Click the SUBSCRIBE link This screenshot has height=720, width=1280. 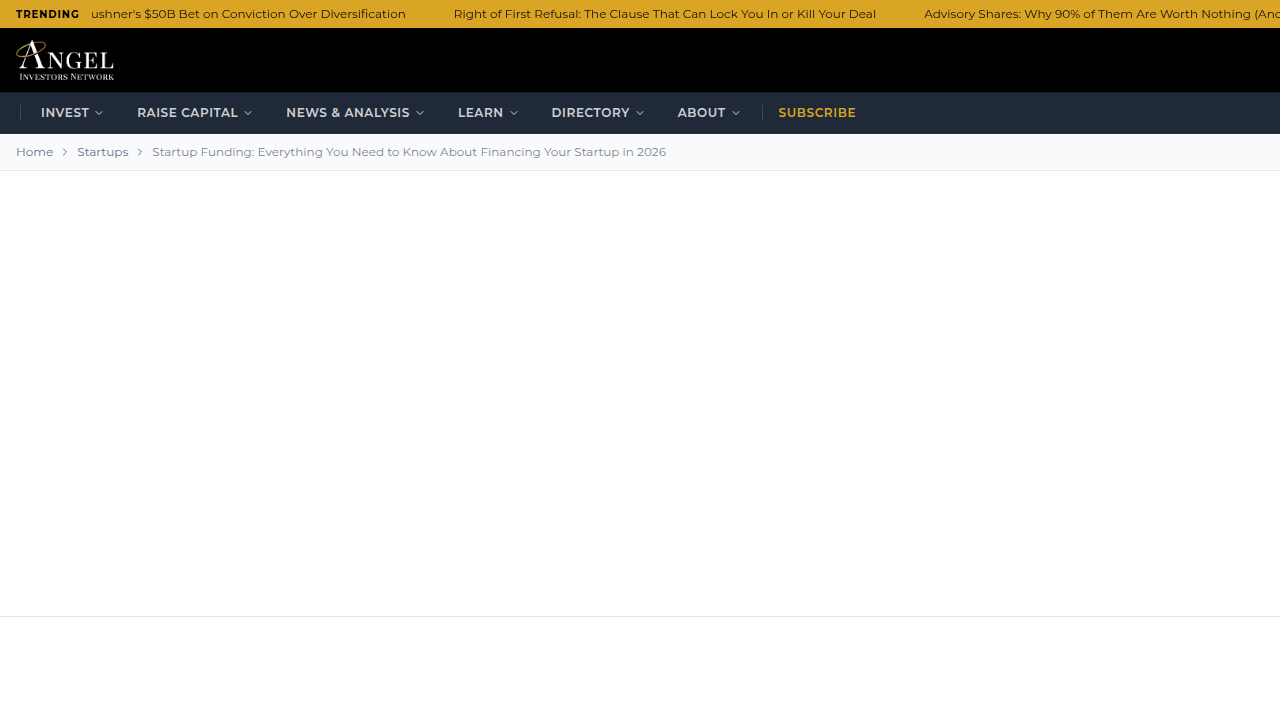click(817, 113)
